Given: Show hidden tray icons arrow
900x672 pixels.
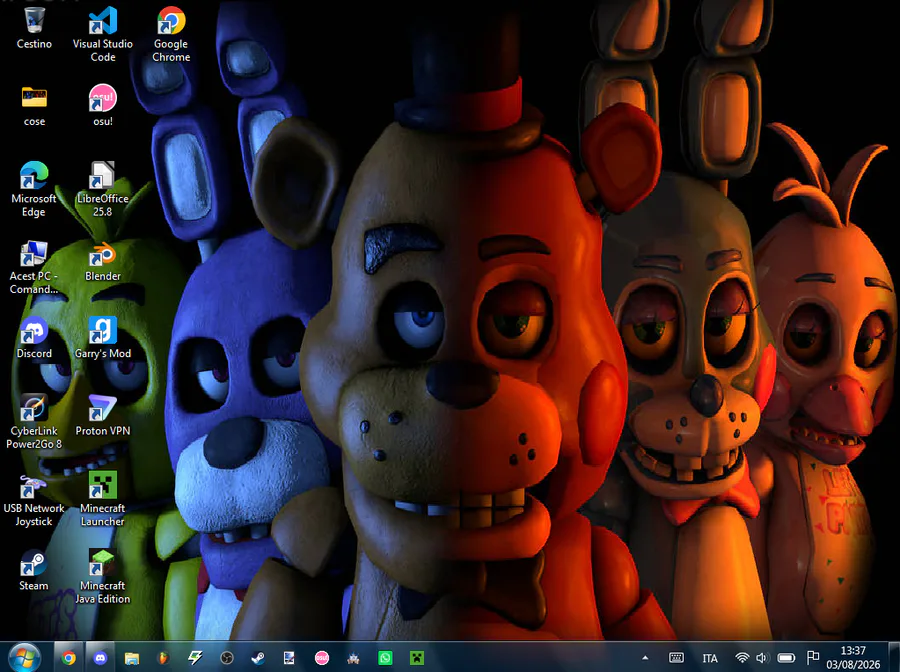Looking at the screenshot, I should click(645, 658).
